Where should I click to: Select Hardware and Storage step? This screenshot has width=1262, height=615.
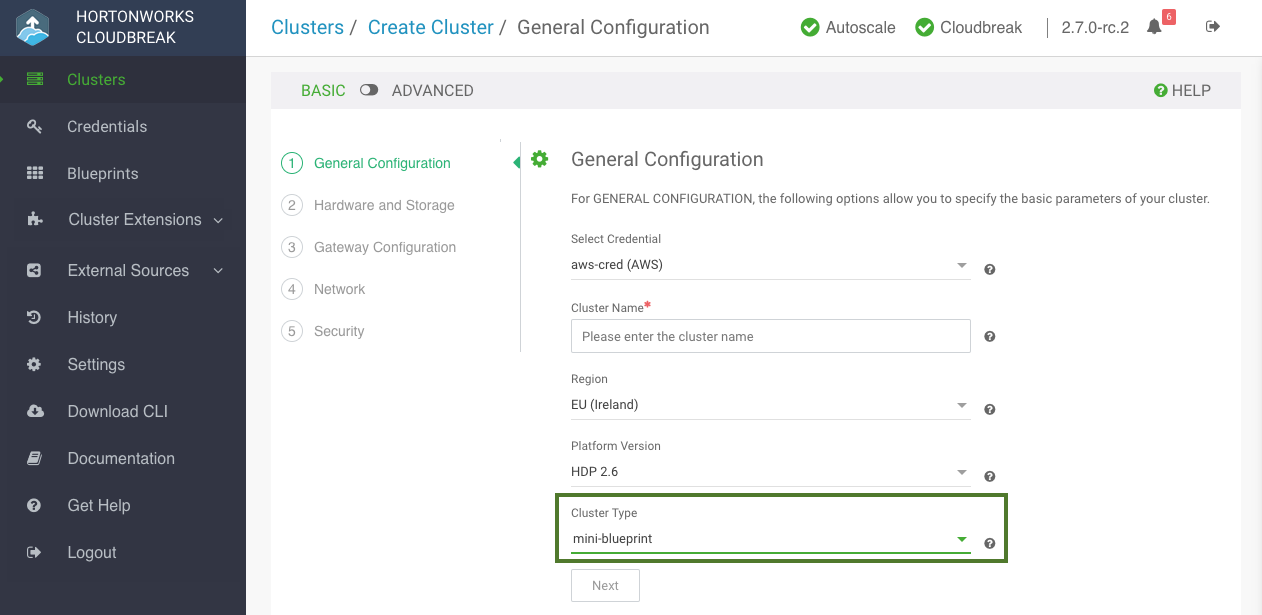pyautogui.click(x=383, y=205)
